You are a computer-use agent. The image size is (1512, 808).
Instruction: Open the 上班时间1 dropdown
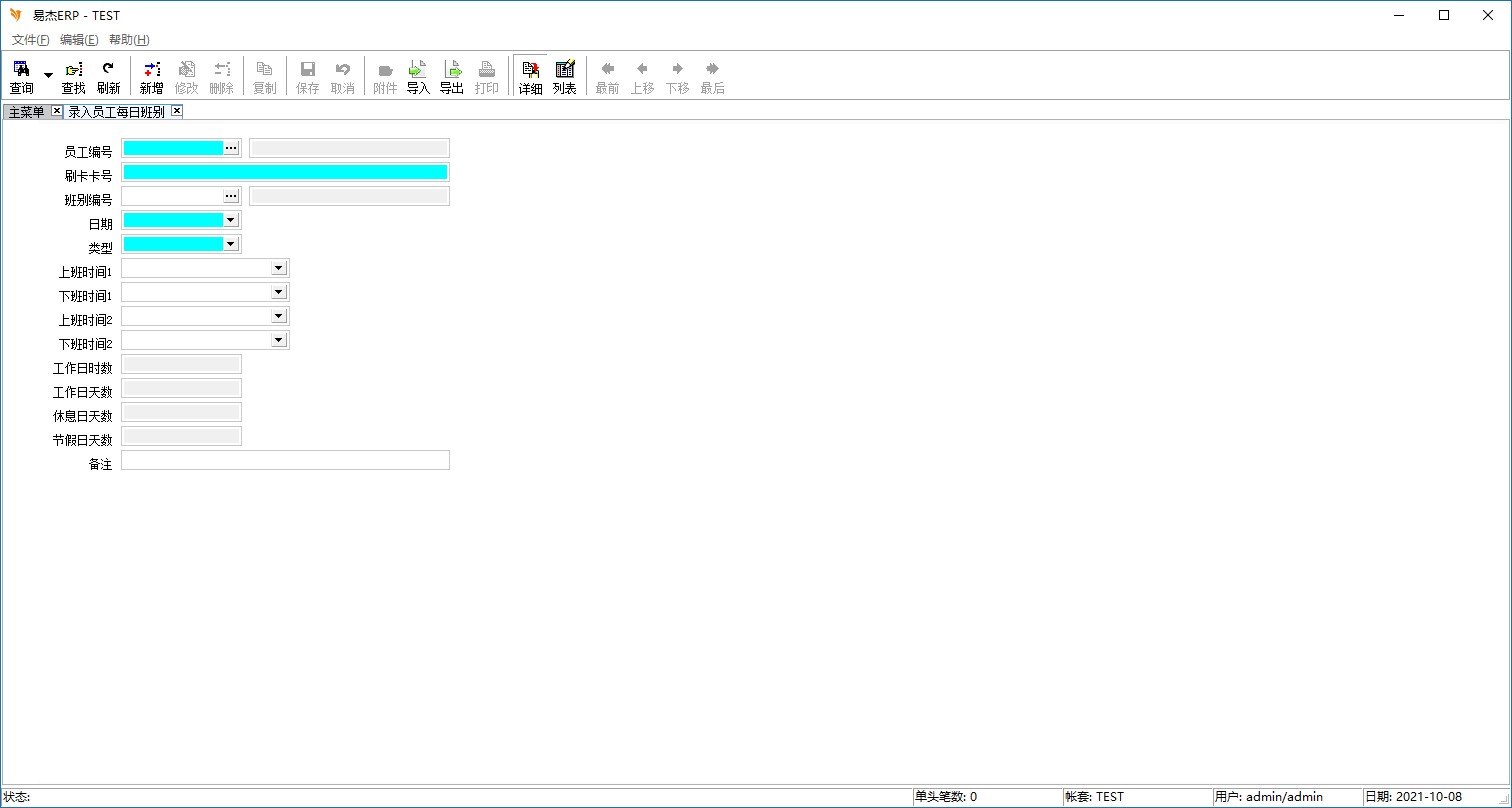pos(279,268)
